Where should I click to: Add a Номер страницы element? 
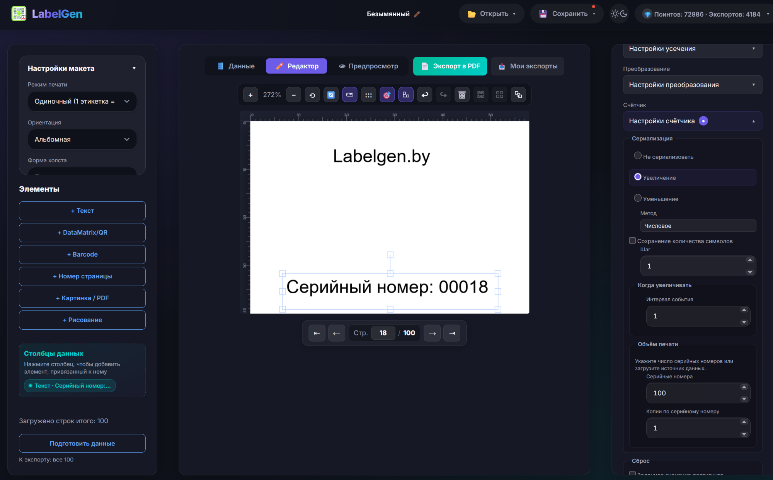point(82,276)
